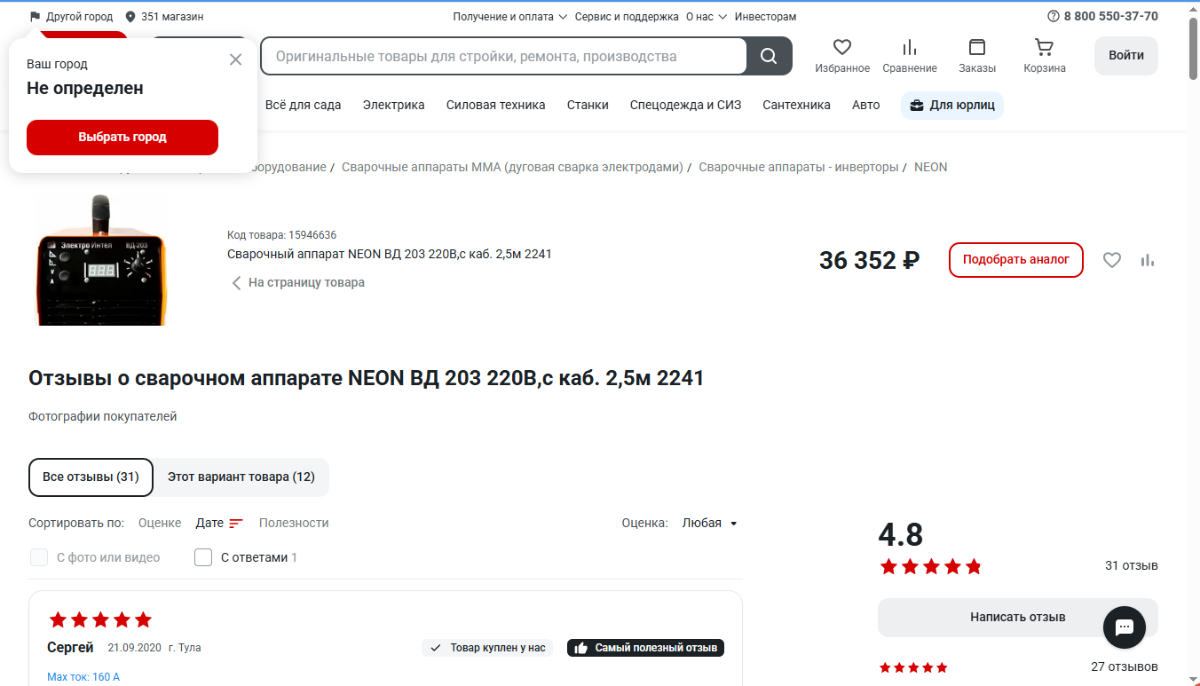Click Max ток: 160 А text
This screenshot has width=1200, height=686.
click(83, 677)
